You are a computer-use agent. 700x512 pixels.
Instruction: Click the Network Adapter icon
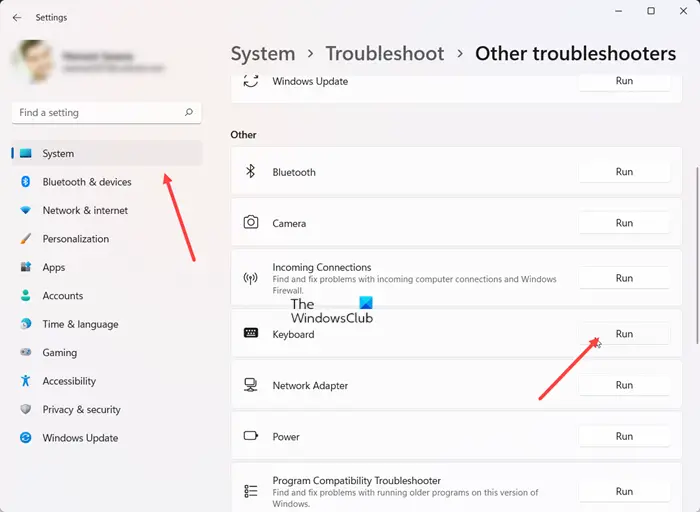click(x=250, y=385)
